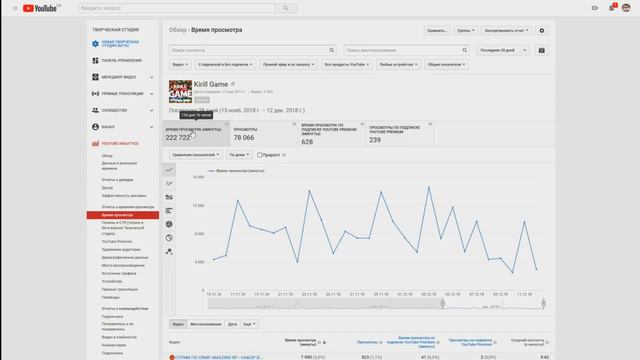Open Community (Сообщество) people icon
Screen dimensions: 640x360
click(95, 110)
